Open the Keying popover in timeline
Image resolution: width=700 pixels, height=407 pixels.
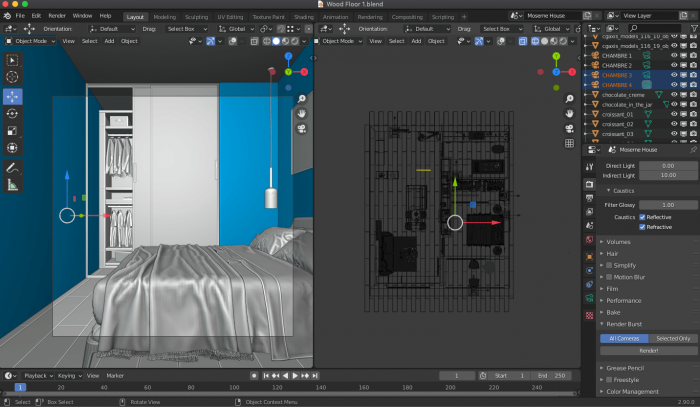[x=70, y=376]
